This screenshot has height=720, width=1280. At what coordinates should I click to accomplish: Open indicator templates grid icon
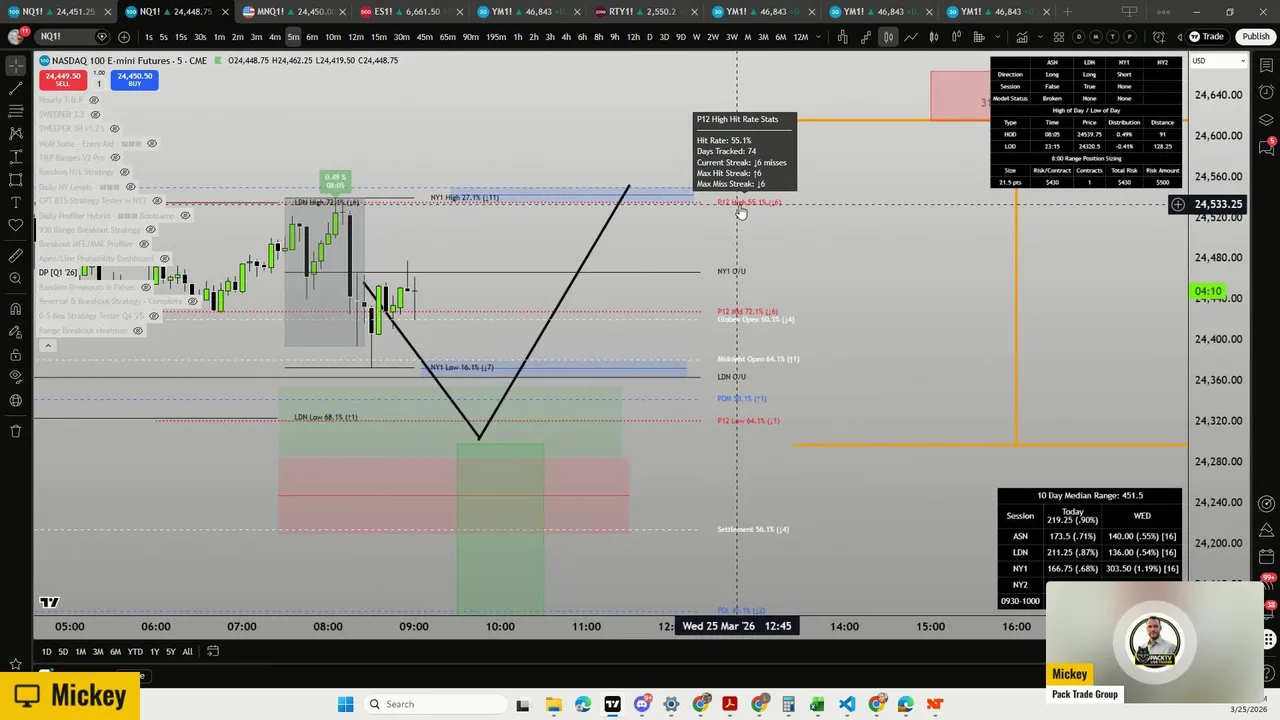click(1059, 37)
